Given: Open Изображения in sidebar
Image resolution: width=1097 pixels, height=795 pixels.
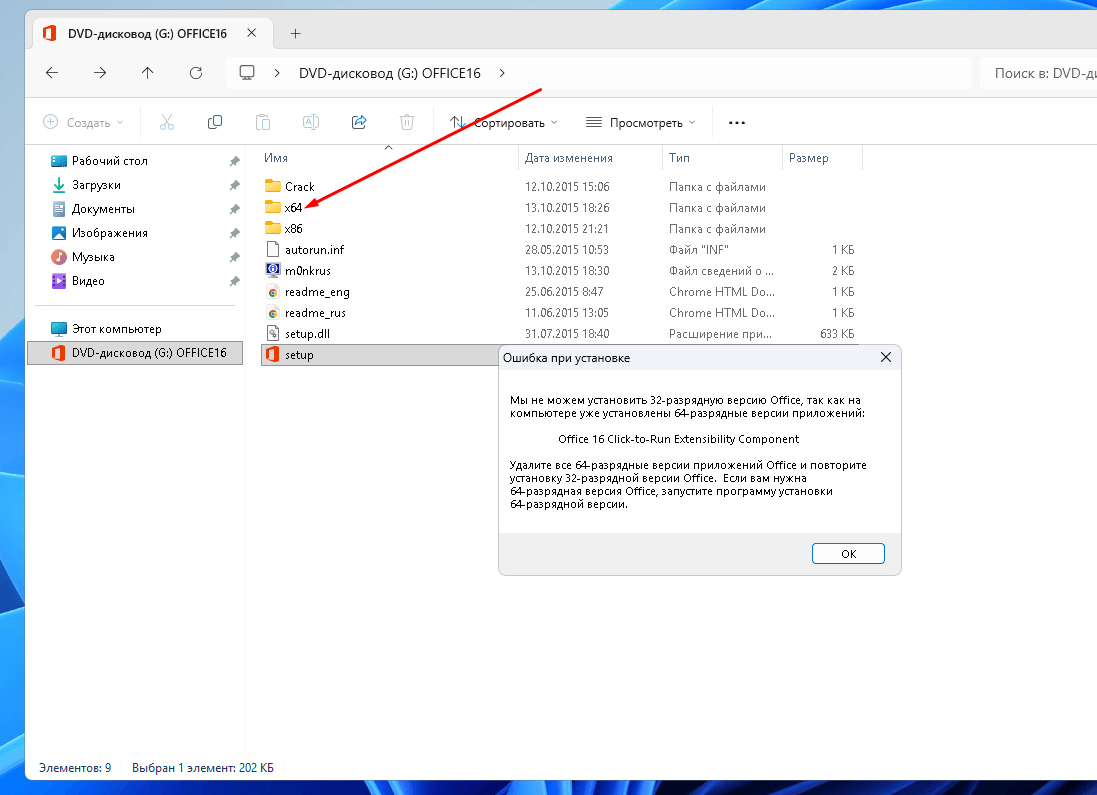Looking at the screenshot, I should (109, 233).
